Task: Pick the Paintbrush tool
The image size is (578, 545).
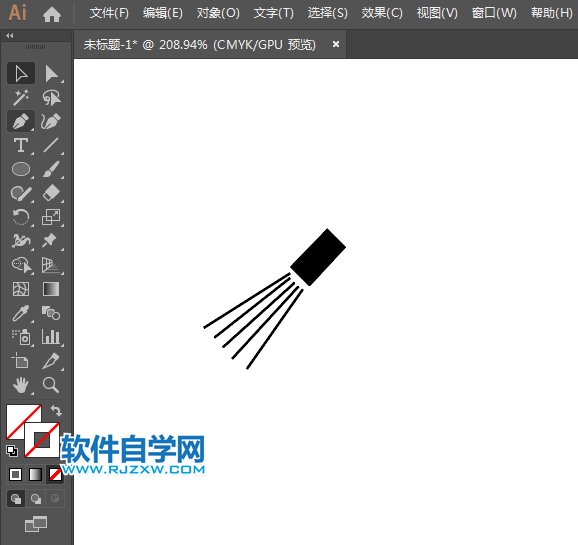Action: 51,169
